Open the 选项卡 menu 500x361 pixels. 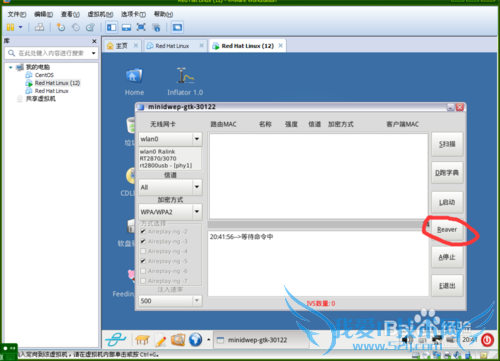133,14
